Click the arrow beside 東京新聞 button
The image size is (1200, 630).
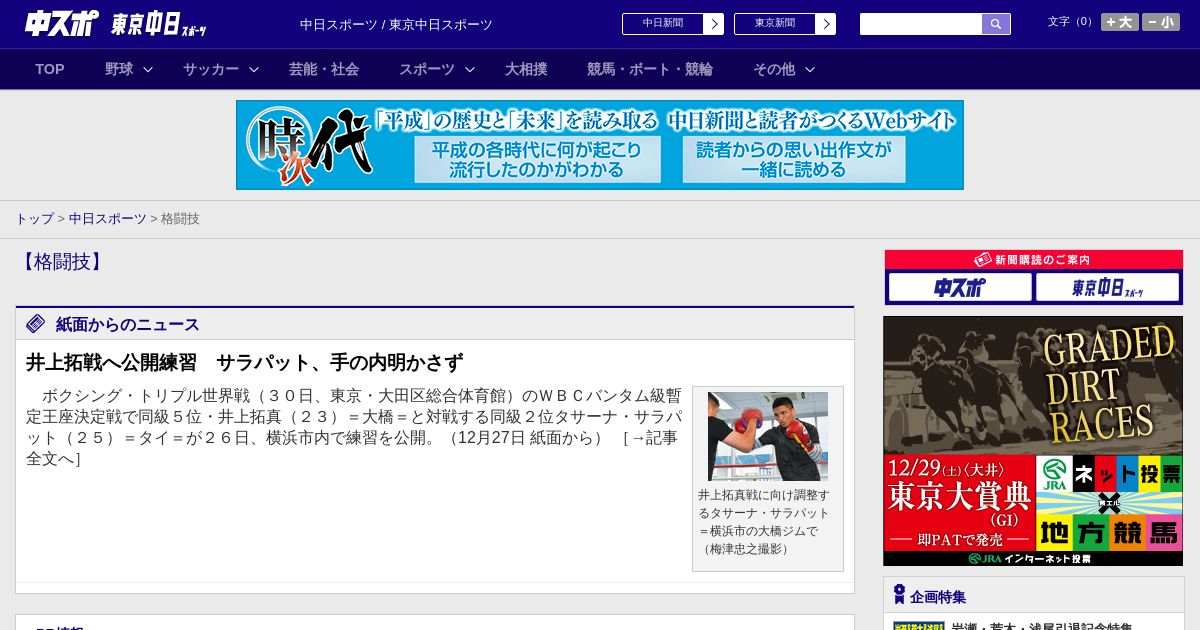825,24
